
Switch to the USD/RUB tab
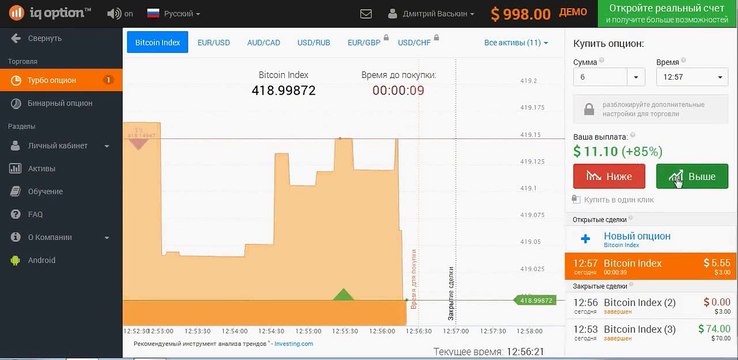[313, 43]
